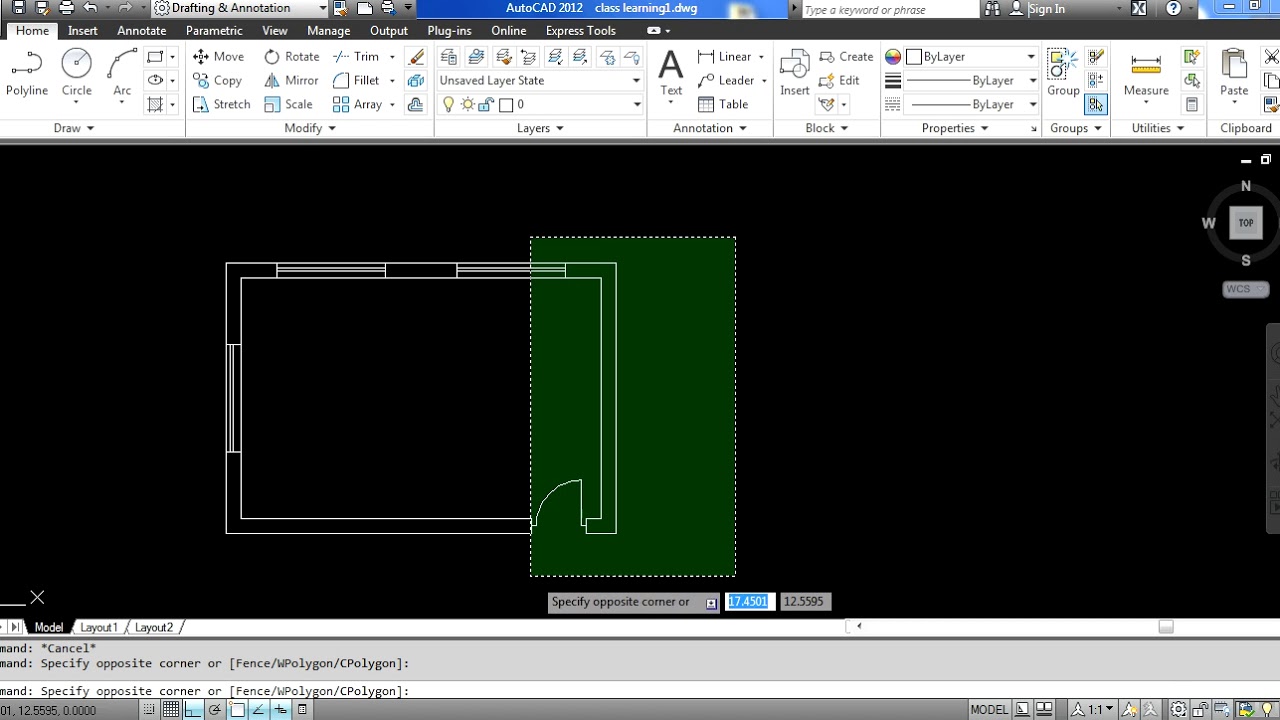Toggle layer 0 on/off lightbulb
Viewport: 1280px width, 720px height.
(x=449, y=104)
